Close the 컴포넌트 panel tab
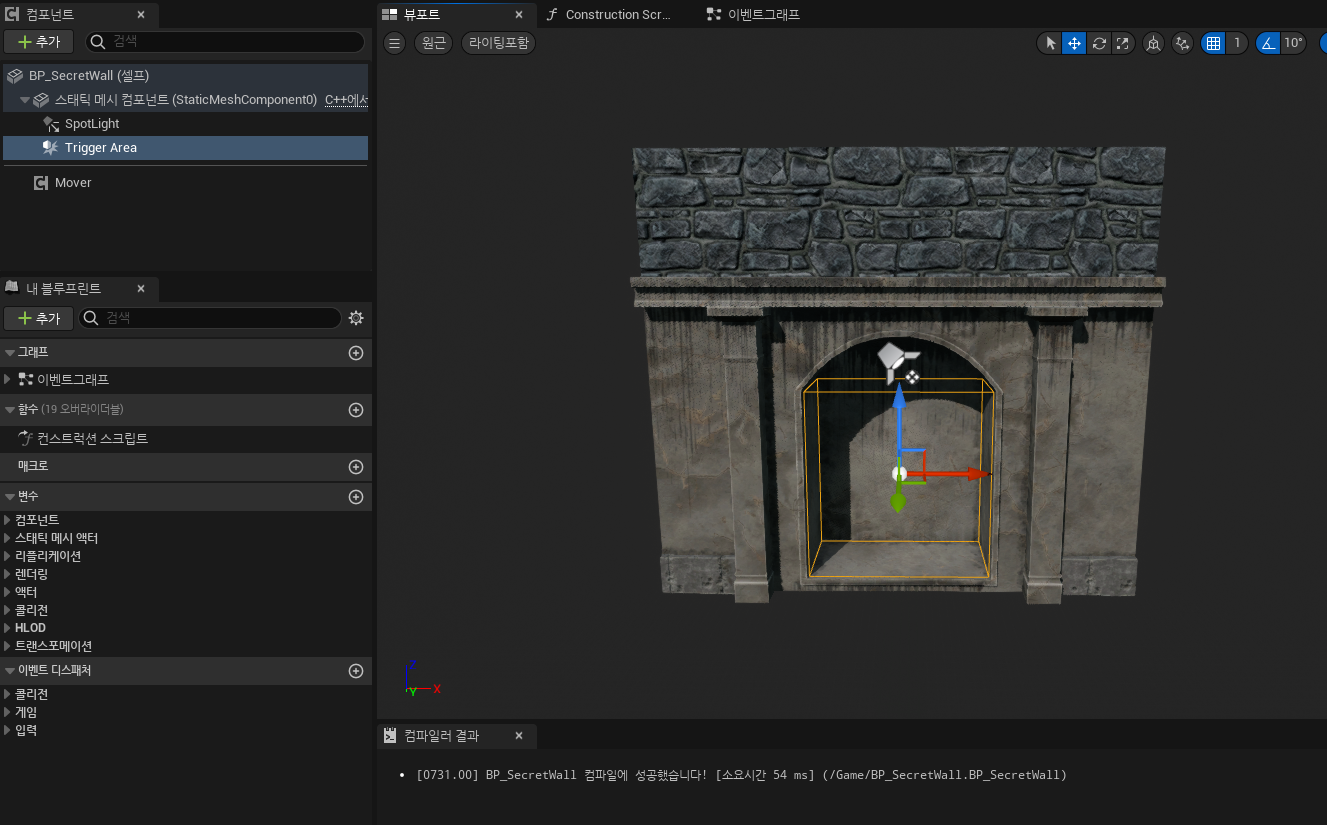 (x=140, y=14)
